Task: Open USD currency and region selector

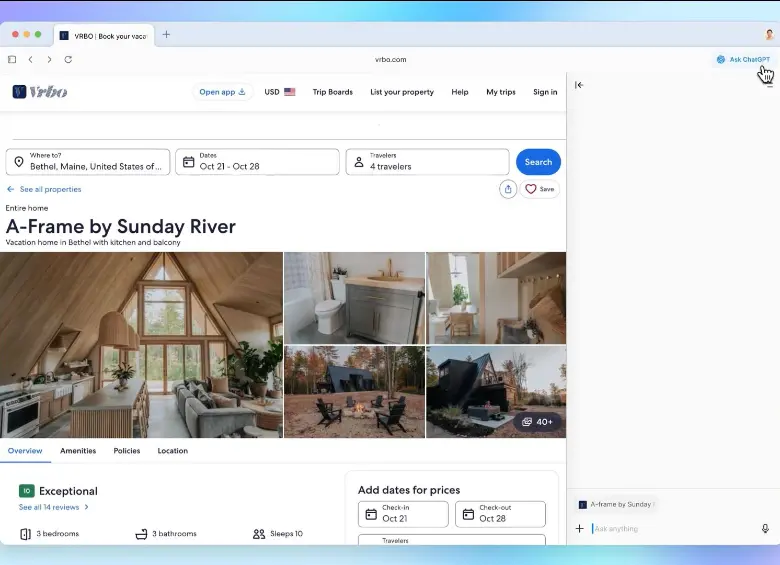Action: click(279, 92)
